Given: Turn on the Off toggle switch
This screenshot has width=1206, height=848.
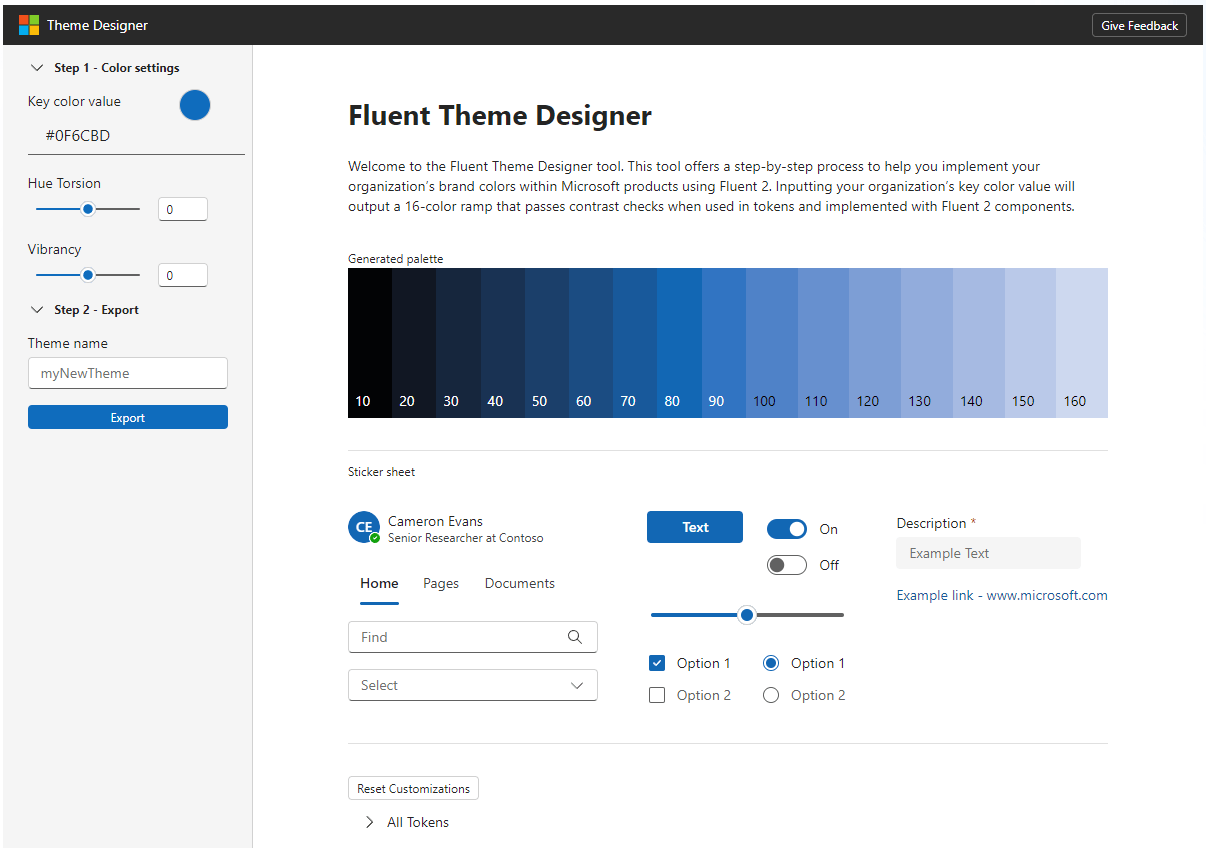Looking at the screenshot, I should 787,565.
